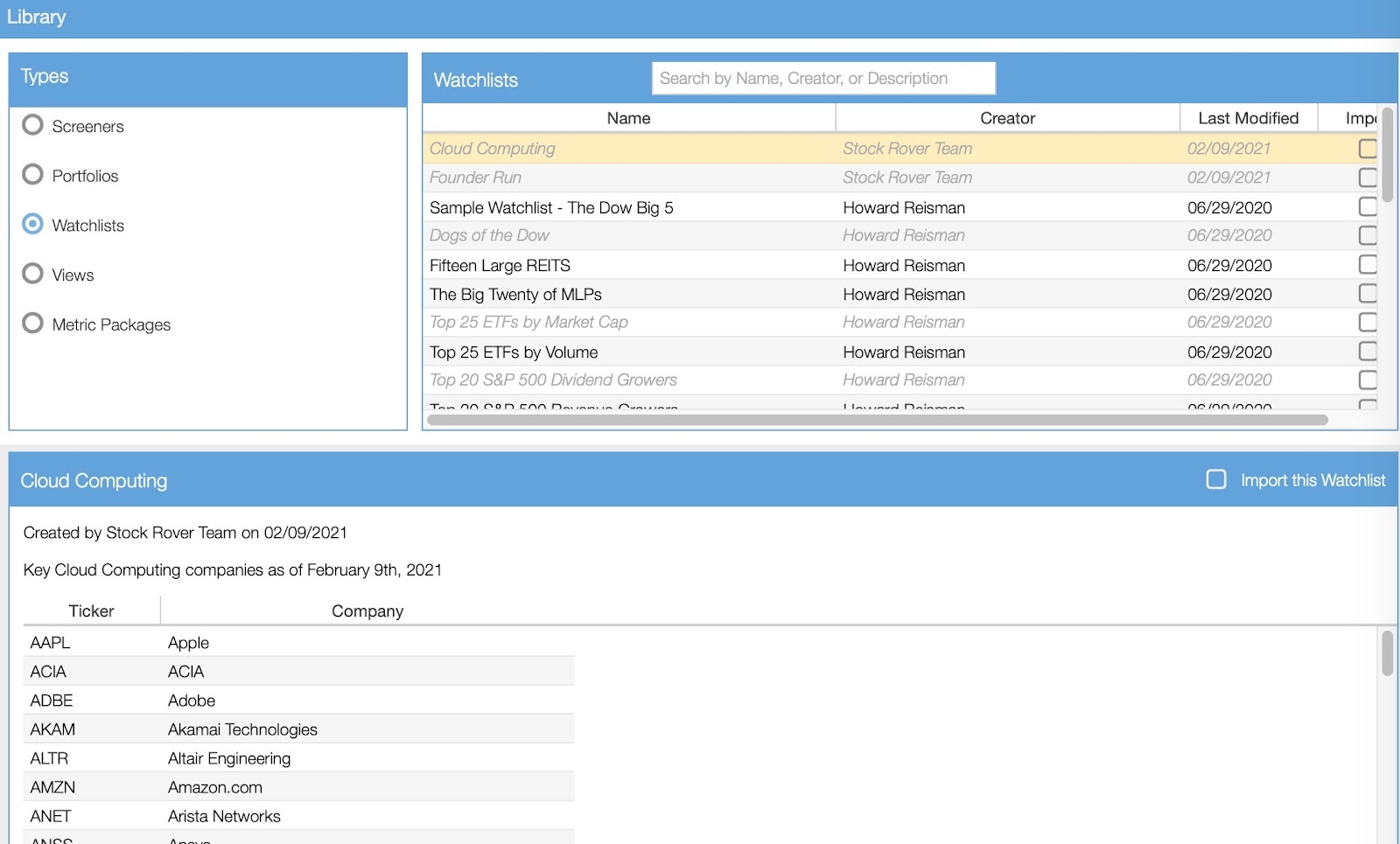This screenshot has width=1400, height=844.
Task: Enable import checkbox for Fifteen Large REITS
Action: pyautogui.click(x=1368, y=264)
